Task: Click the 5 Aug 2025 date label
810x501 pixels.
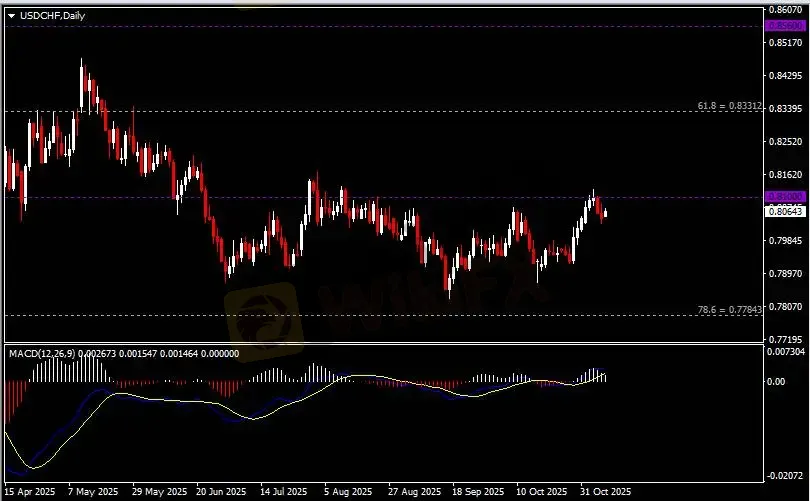Action: click(348, 492)
